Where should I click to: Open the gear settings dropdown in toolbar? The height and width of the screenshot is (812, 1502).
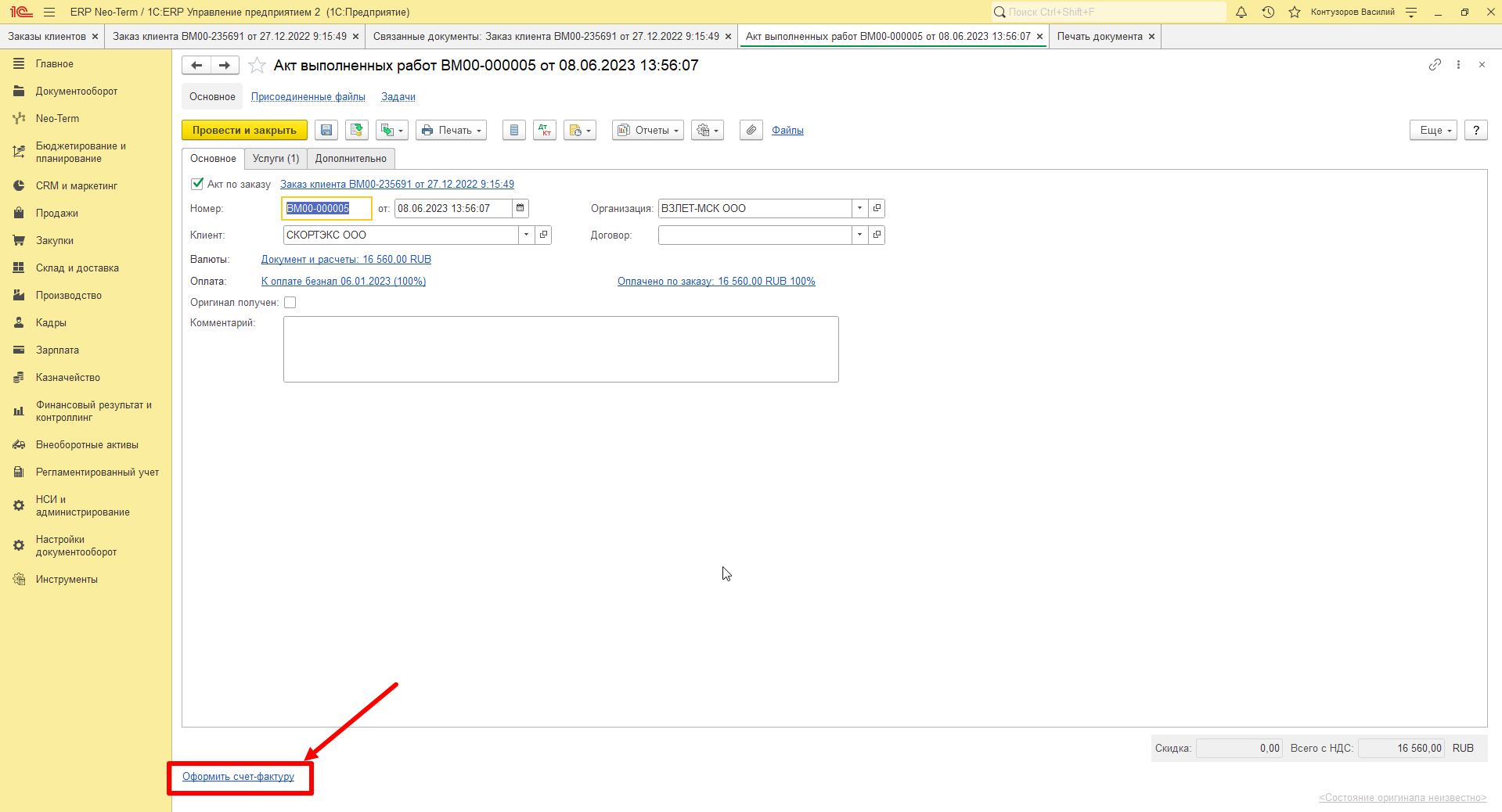(x=708, y=131)
